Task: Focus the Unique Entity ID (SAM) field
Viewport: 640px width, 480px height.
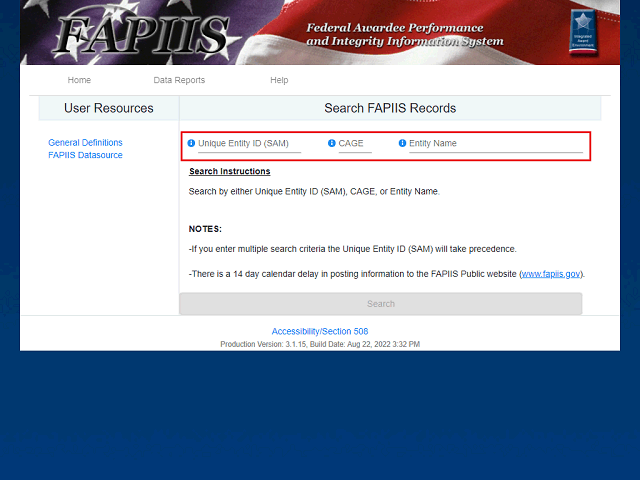Action: point(249,144)
